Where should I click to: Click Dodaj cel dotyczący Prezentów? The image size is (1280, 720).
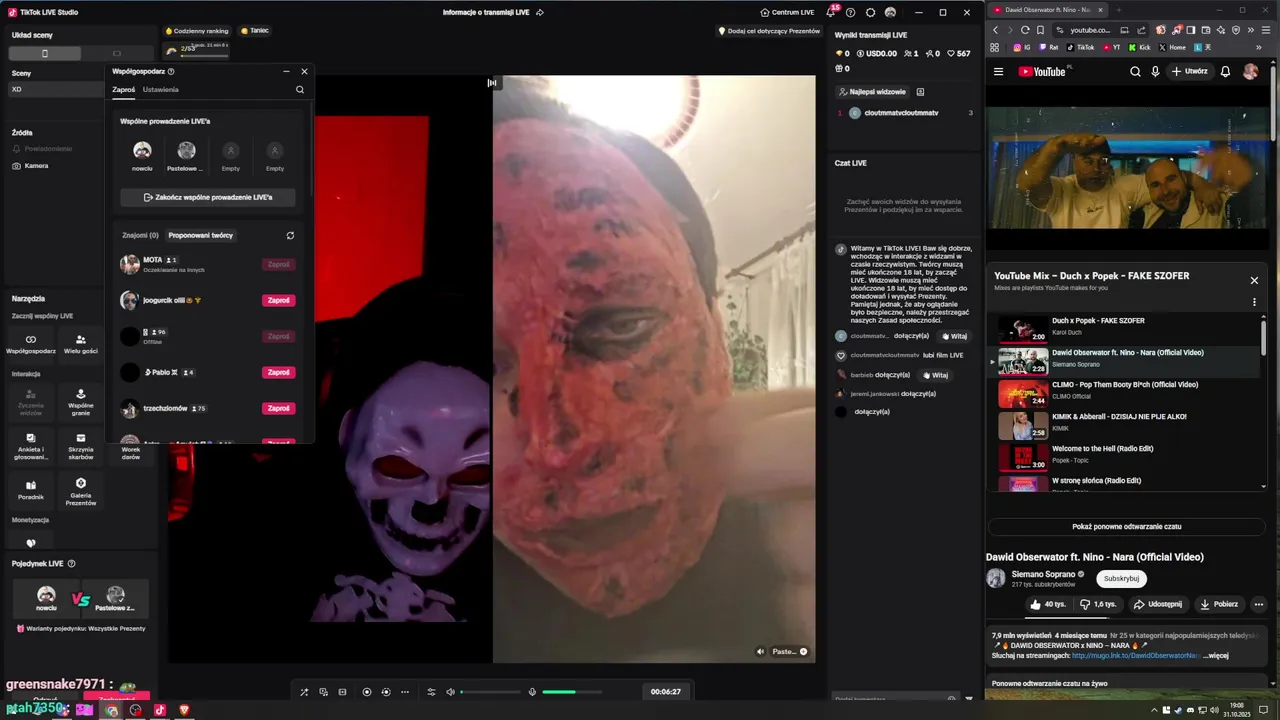click(x=769, y=31)
